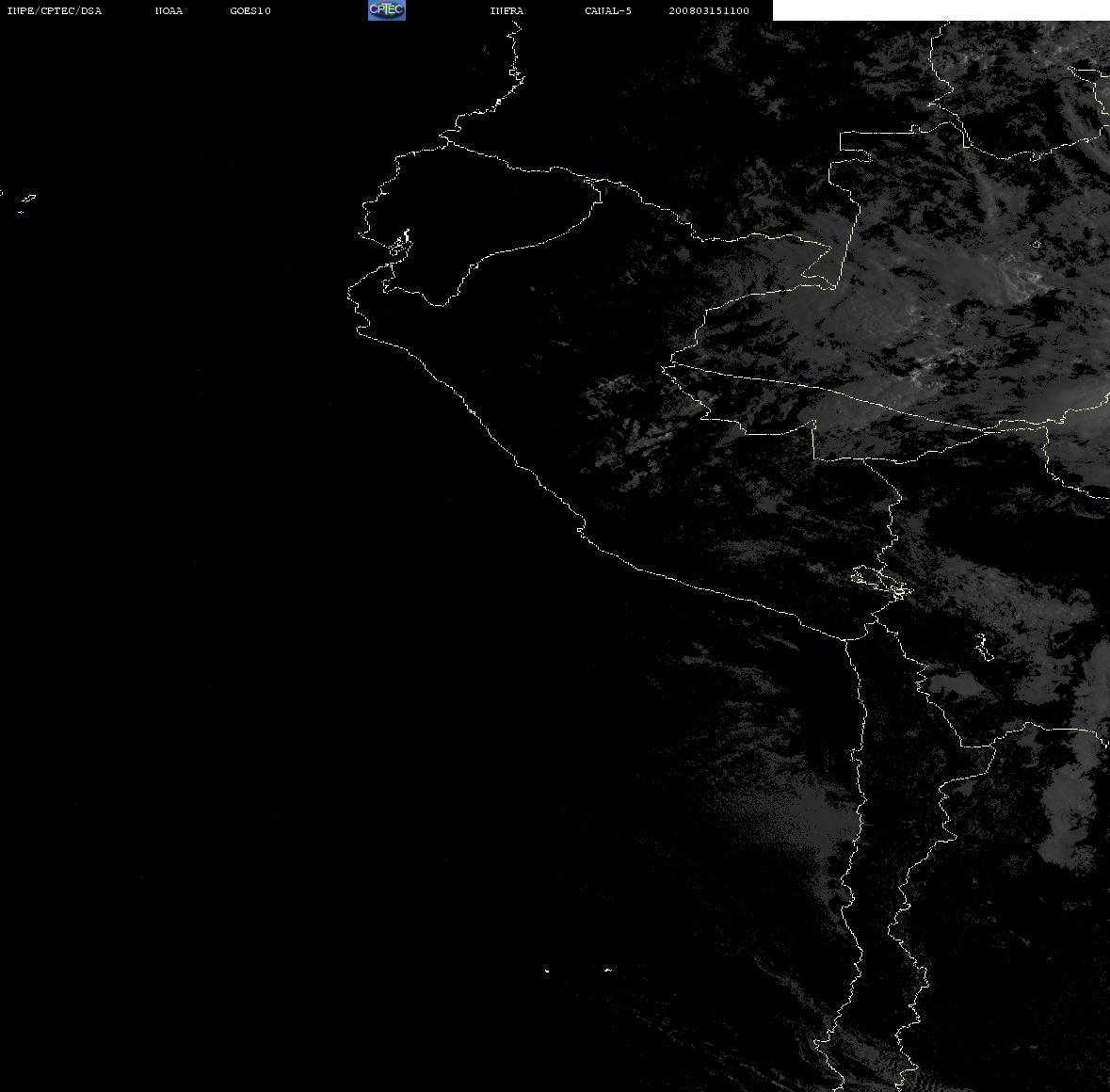The height and width of the screenshot is (1092, 1110).
Task: Select the 200803151100 timestamp
Action: click(x=709, y=10)
